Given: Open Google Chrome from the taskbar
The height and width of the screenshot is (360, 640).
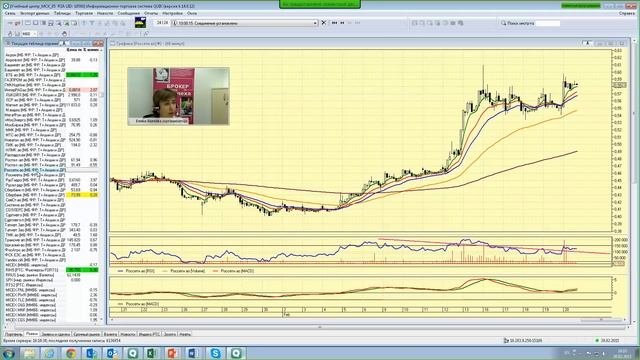Looking at the screenshot, I should pos(71,353).
